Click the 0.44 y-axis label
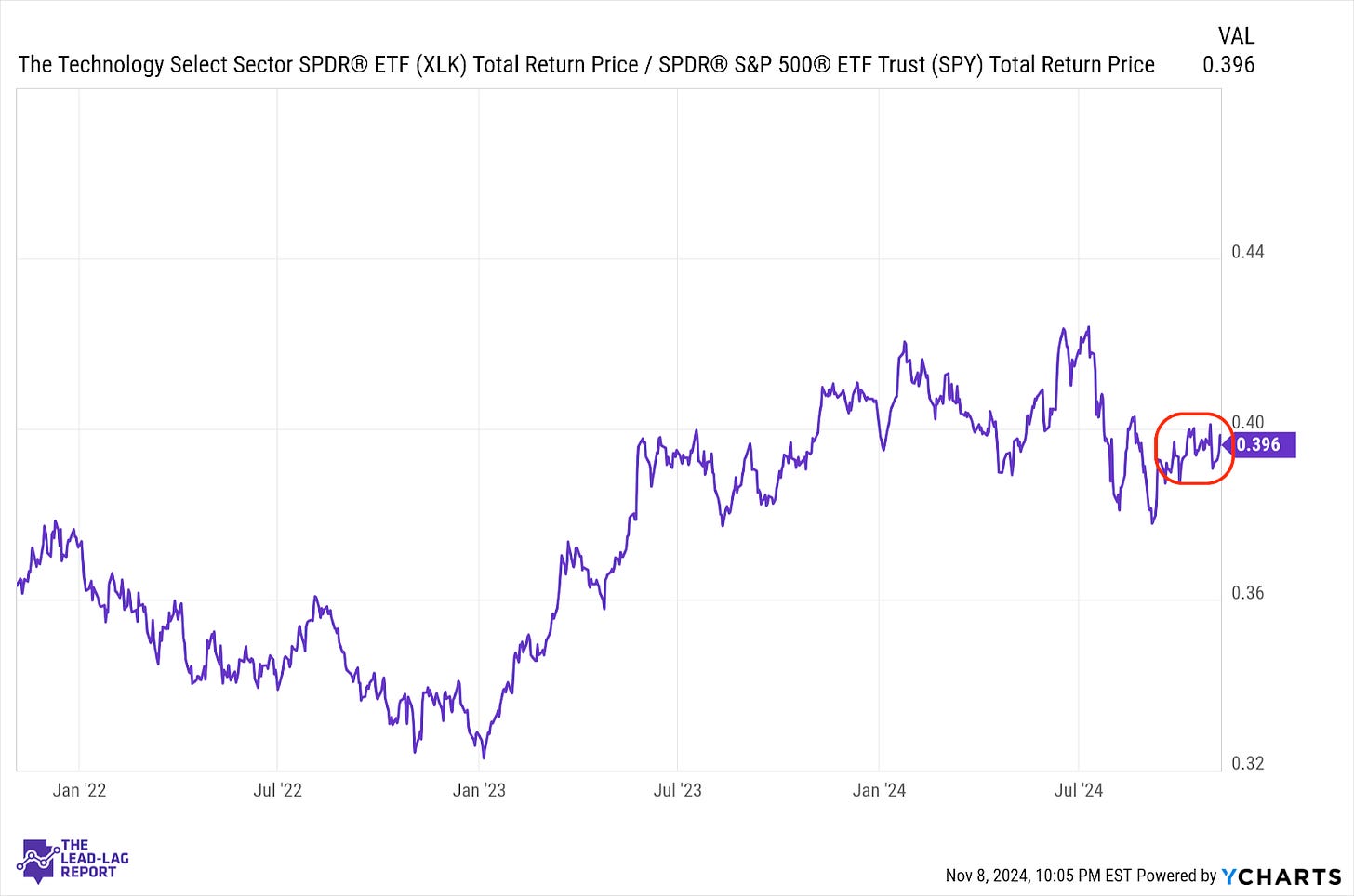 coord(1247,252)
